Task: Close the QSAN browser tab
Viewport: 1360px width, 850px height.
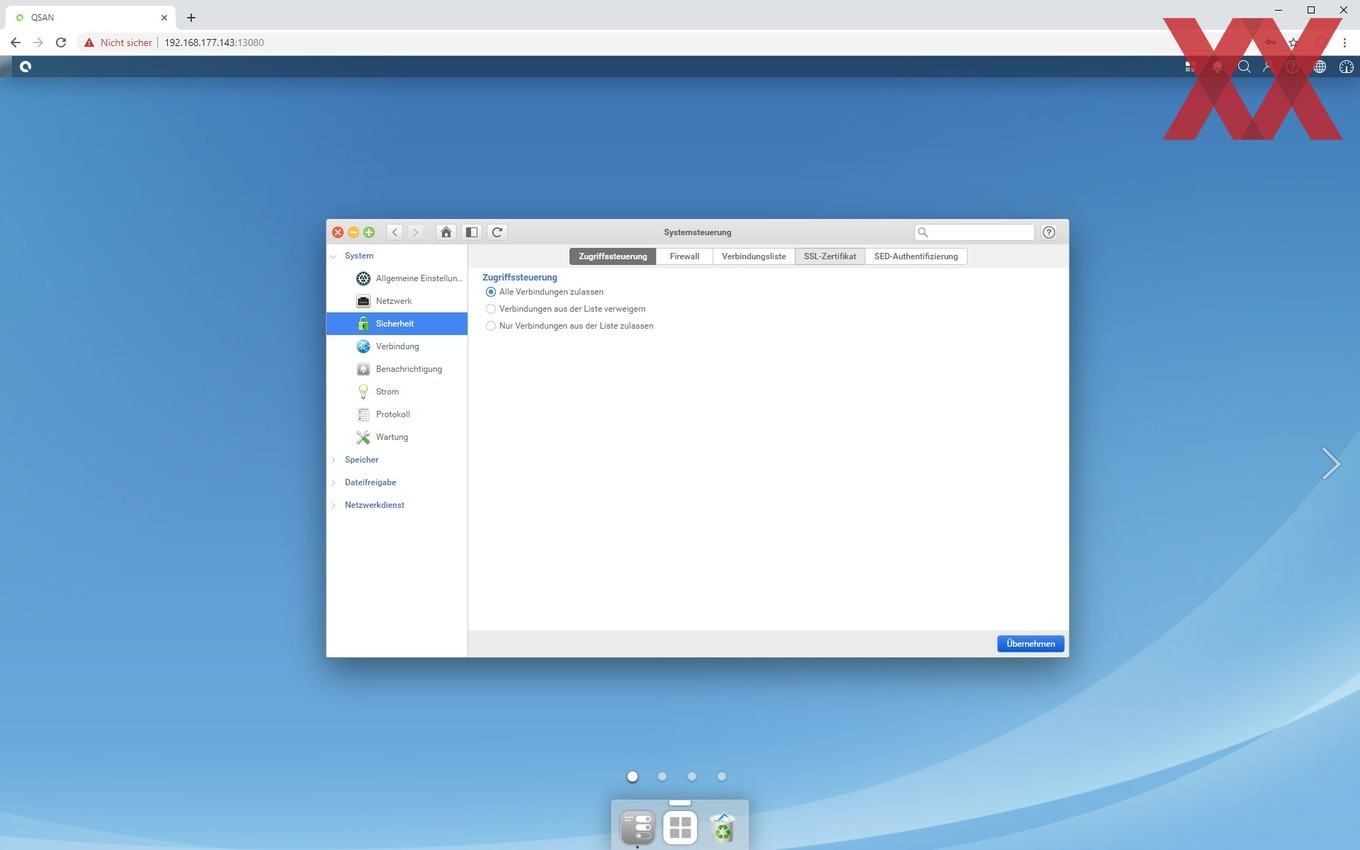Action: pos(164,17)
